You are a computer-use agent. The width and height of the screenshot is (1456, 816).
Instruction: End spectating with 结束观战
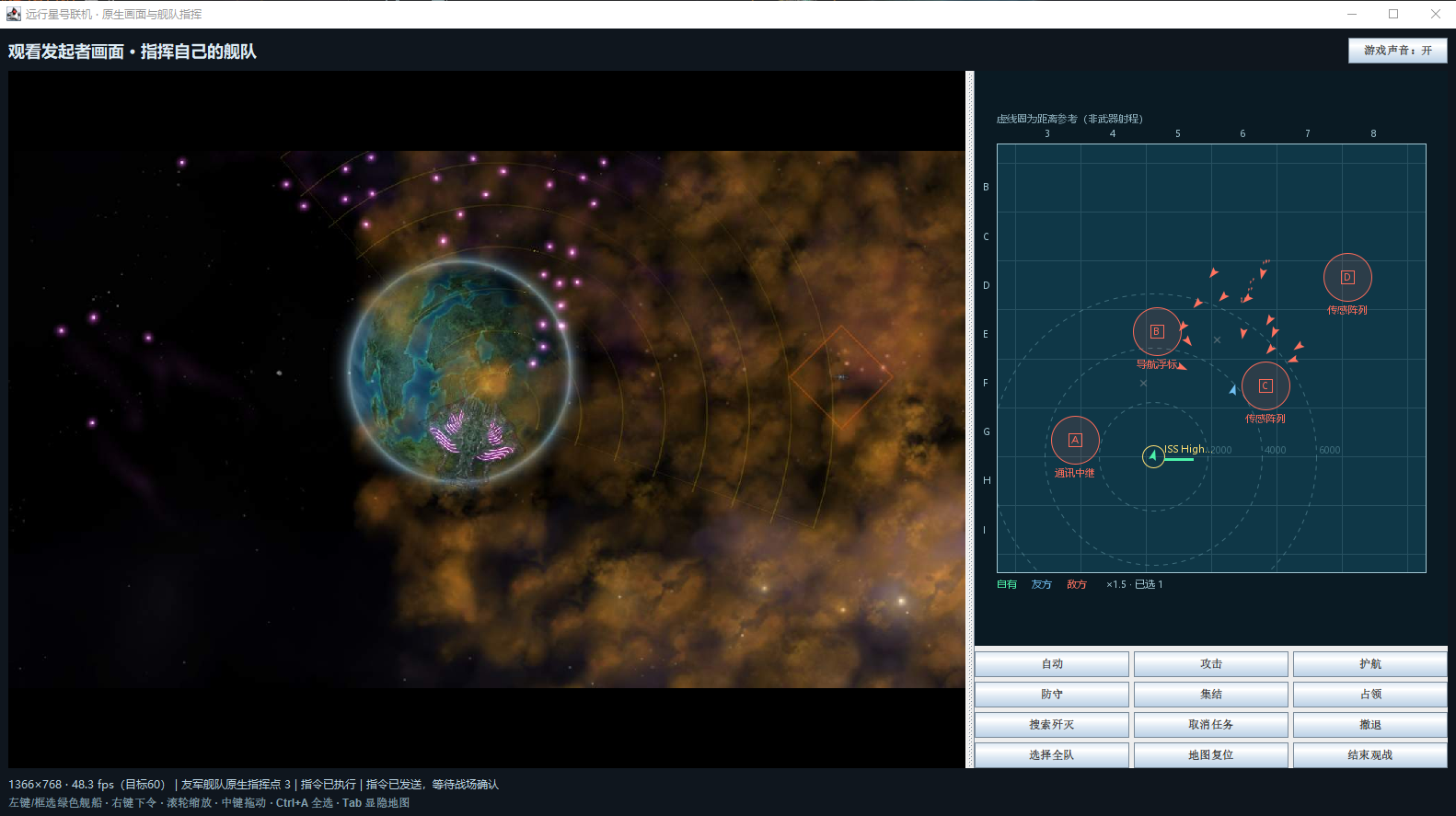[1369, 755]
